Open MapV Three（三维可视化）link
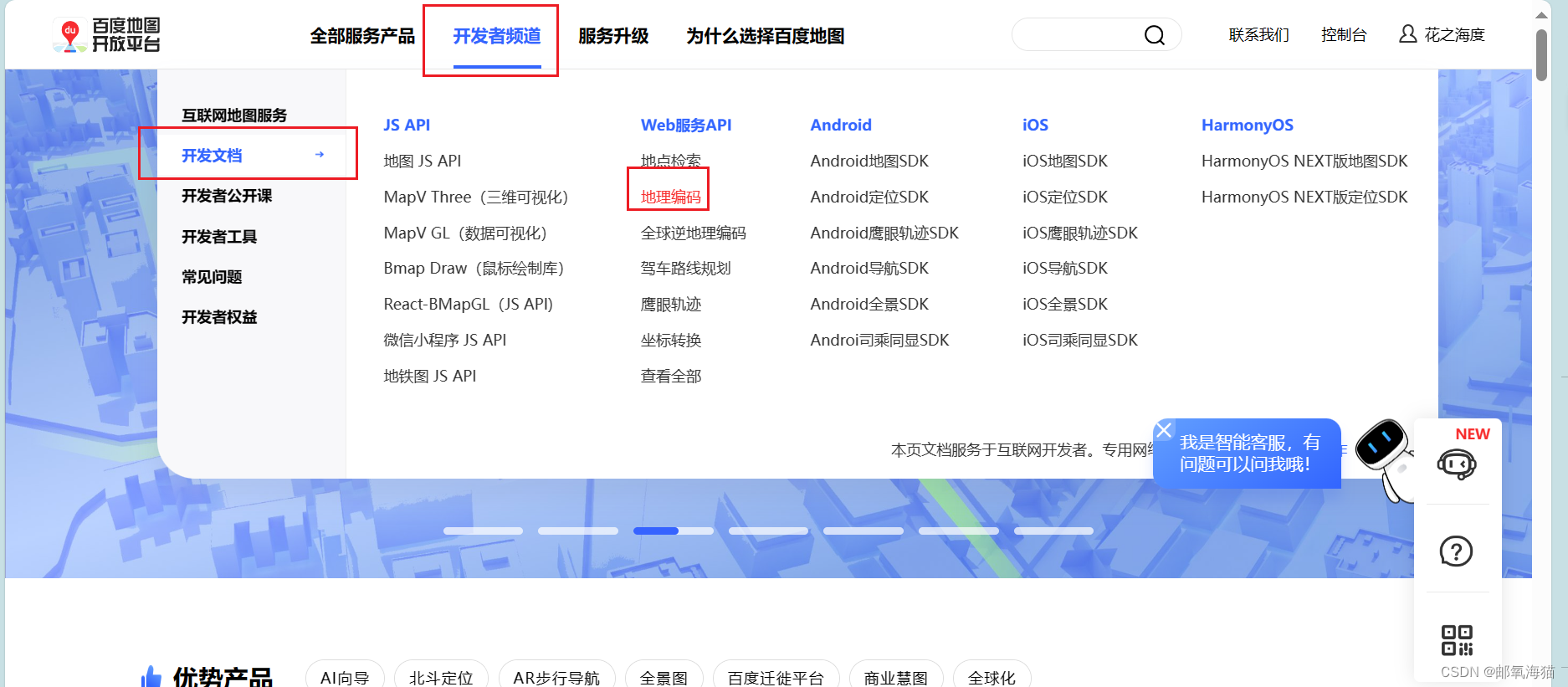 coord(476,197)
